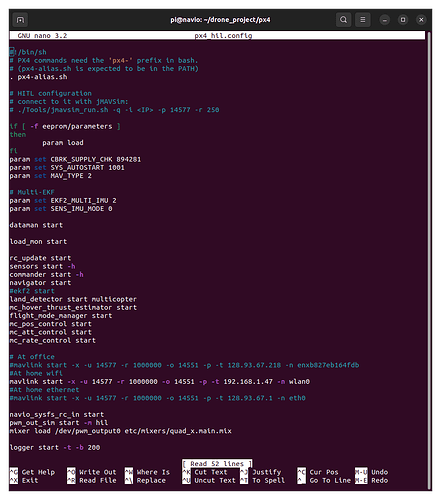Click the '#At home wifi' comment

pyautogui.click(x=36, y=373)
